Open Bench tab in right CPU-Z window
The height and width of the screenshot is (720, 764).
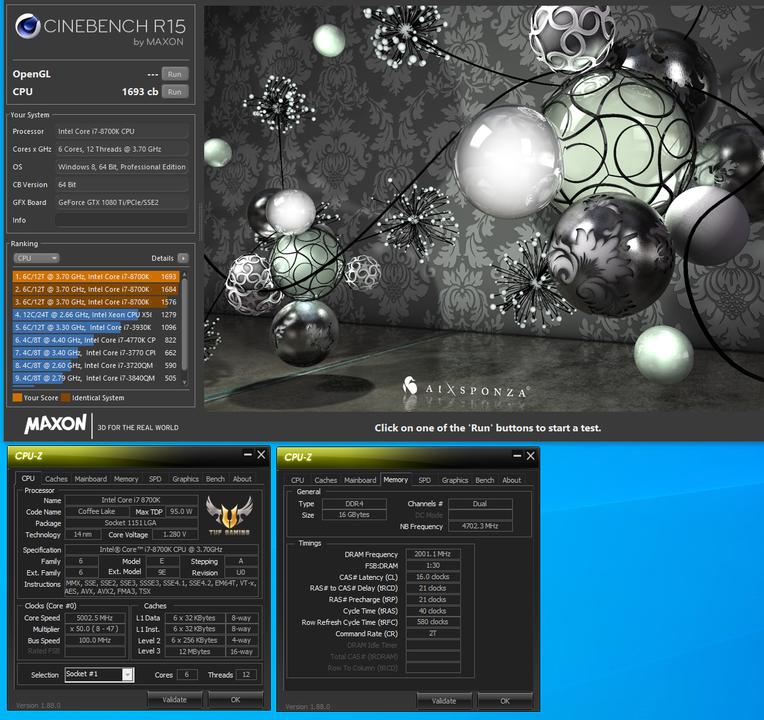click(x=485, y=480)
